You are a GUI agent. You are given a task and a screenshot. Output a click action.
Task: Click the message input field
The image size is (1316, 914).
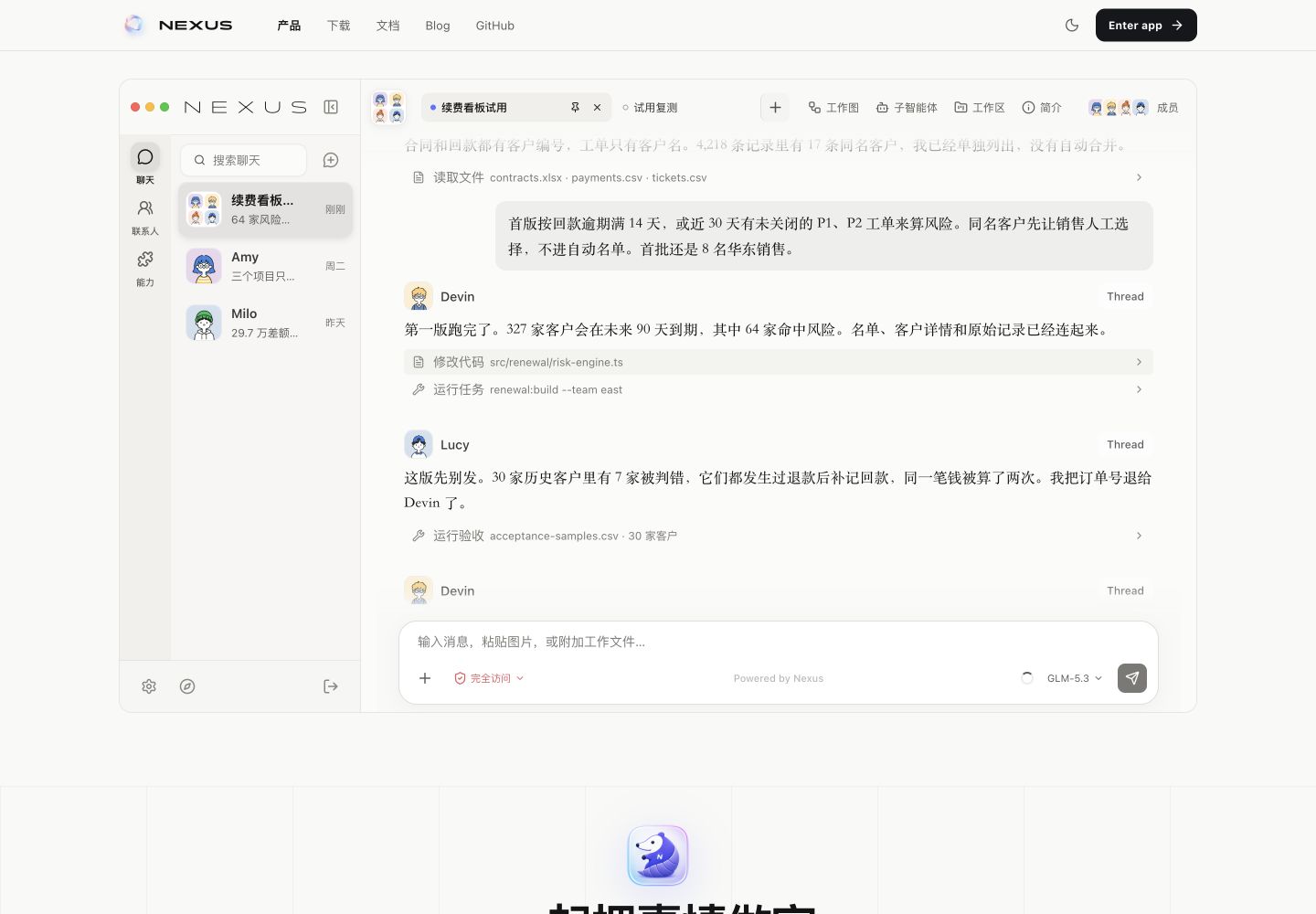coord(779,642)
